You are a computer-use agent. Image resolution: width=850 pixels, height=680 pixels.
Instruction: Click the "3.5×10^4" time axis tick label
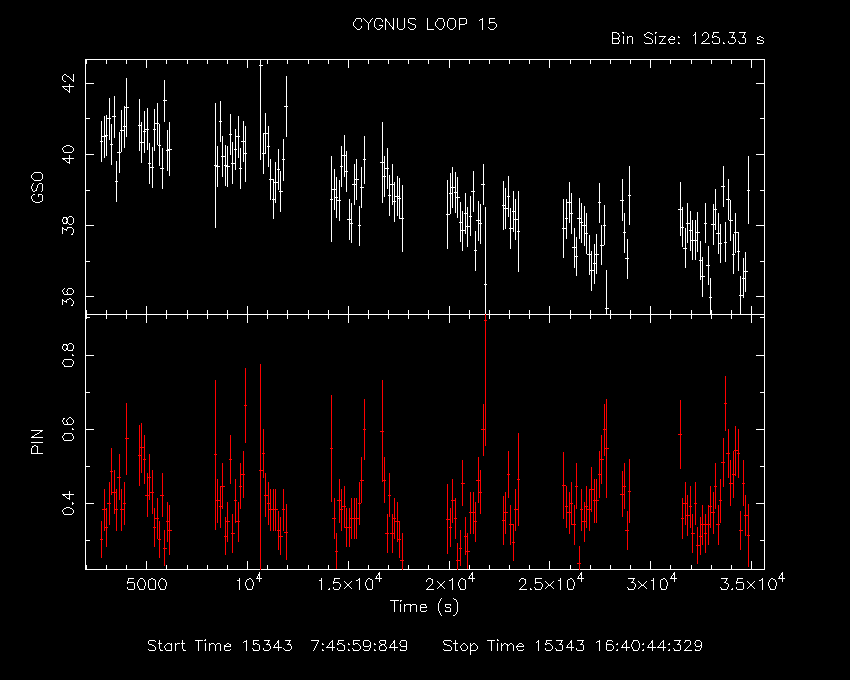click(752, 583)
